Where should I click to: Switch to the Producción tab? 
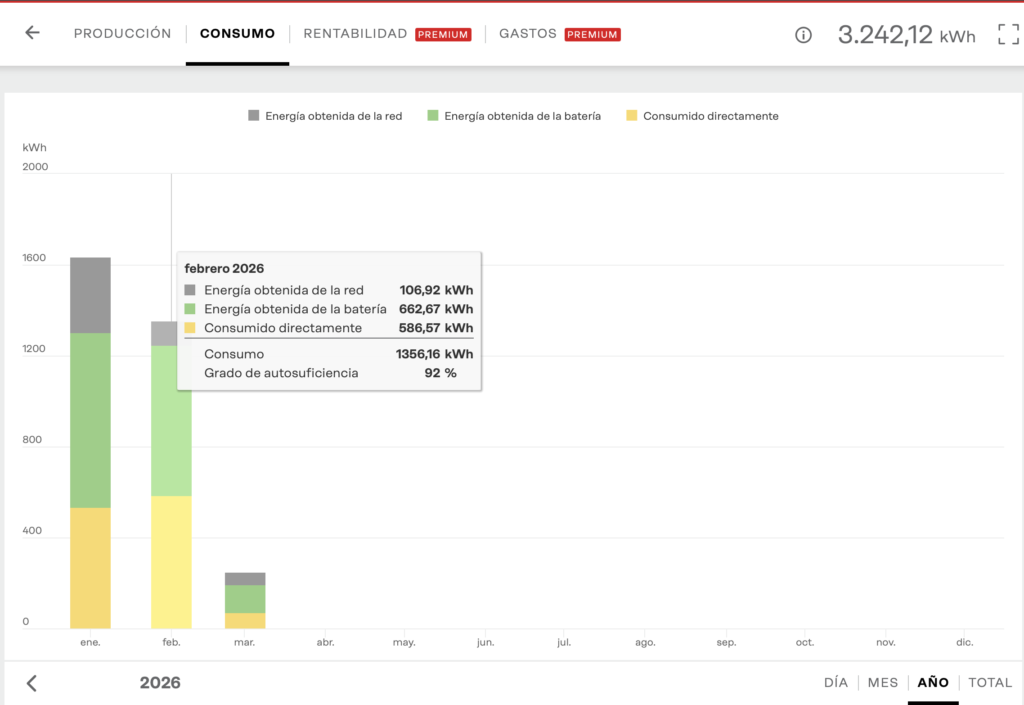[123, 33]
